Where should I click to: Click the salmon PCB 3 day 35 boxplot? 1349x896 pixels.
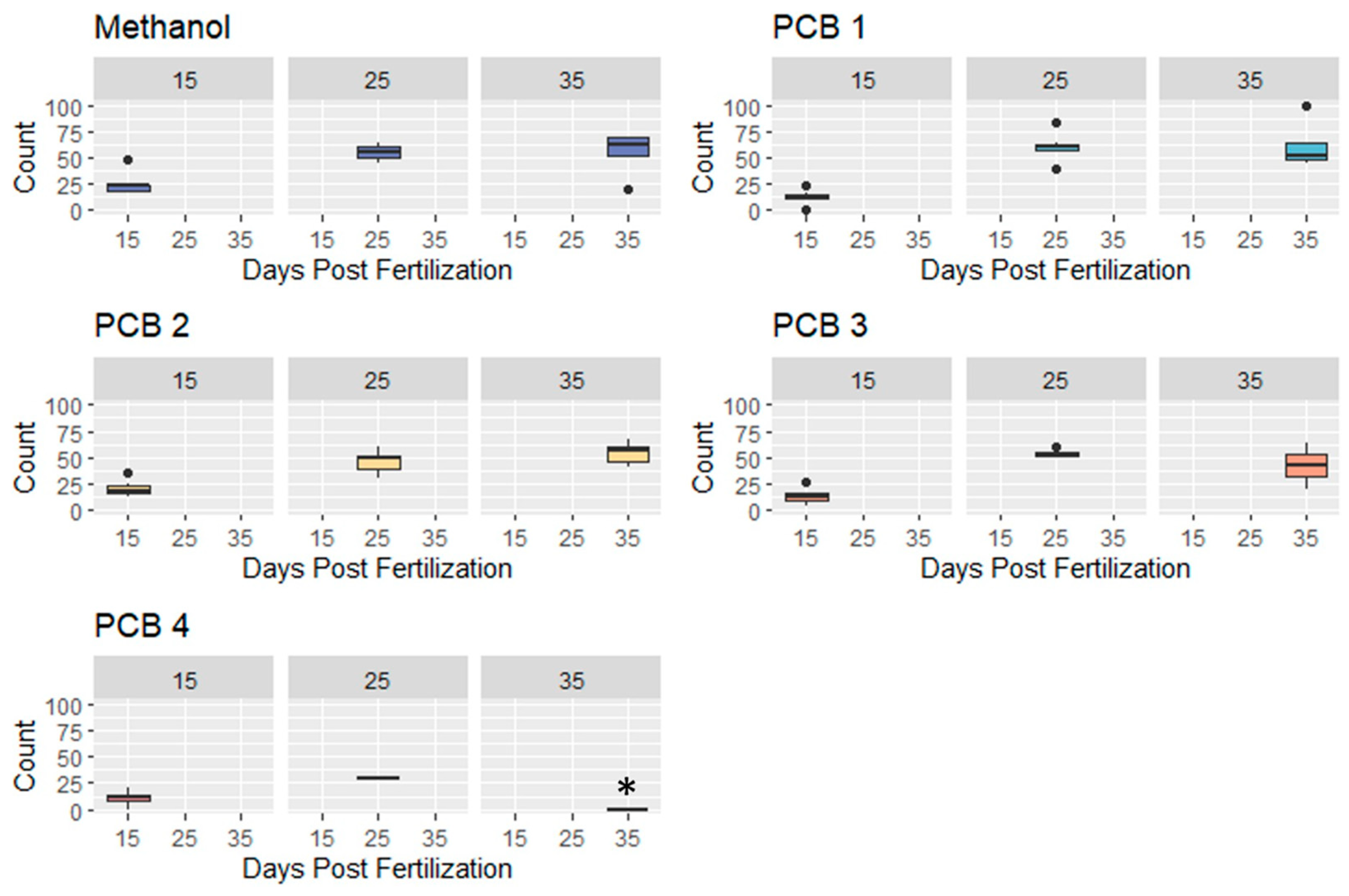(1306, 466)
